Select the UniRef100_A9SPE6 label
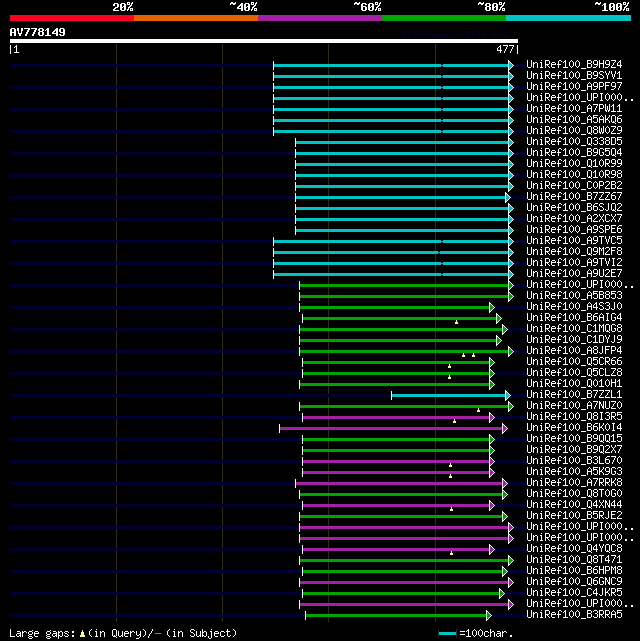 coord(574,230)
